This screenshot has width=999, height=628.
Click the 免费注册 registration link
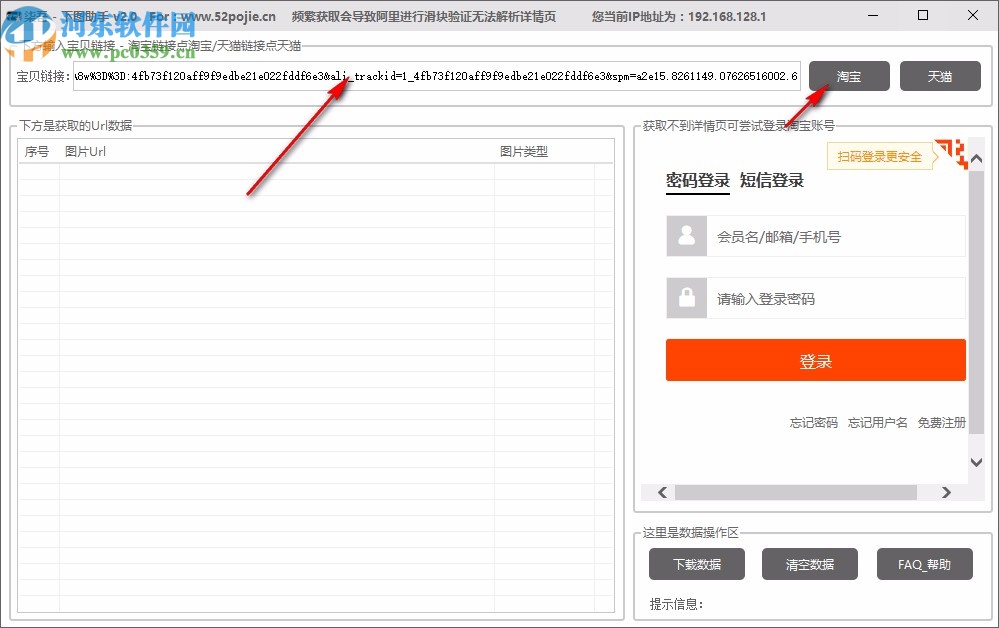(941, 423)
